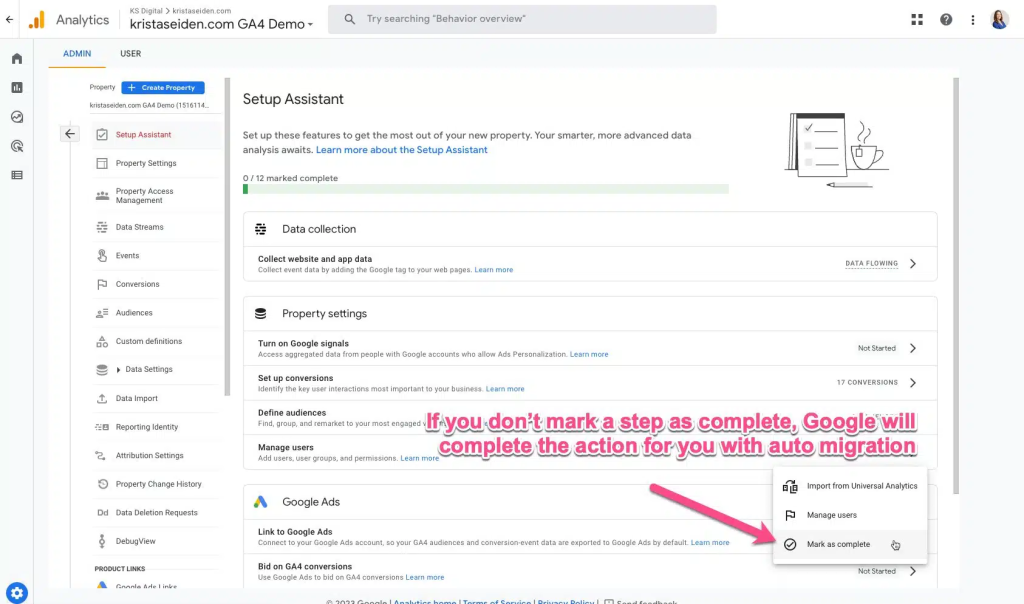Open Reports icon in left navigation rail
1024x604 pixels.
pos(17,88)
